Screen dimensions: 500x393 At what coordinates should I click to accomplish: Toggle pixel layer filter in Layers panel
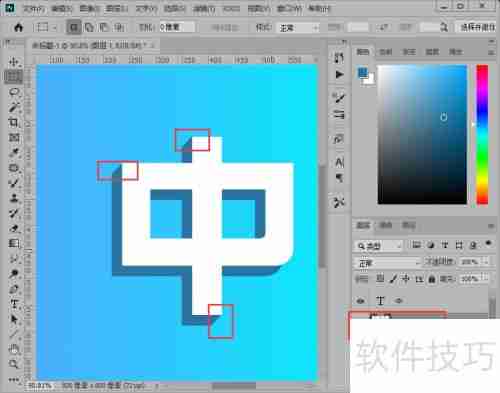[x=416, y=245]
